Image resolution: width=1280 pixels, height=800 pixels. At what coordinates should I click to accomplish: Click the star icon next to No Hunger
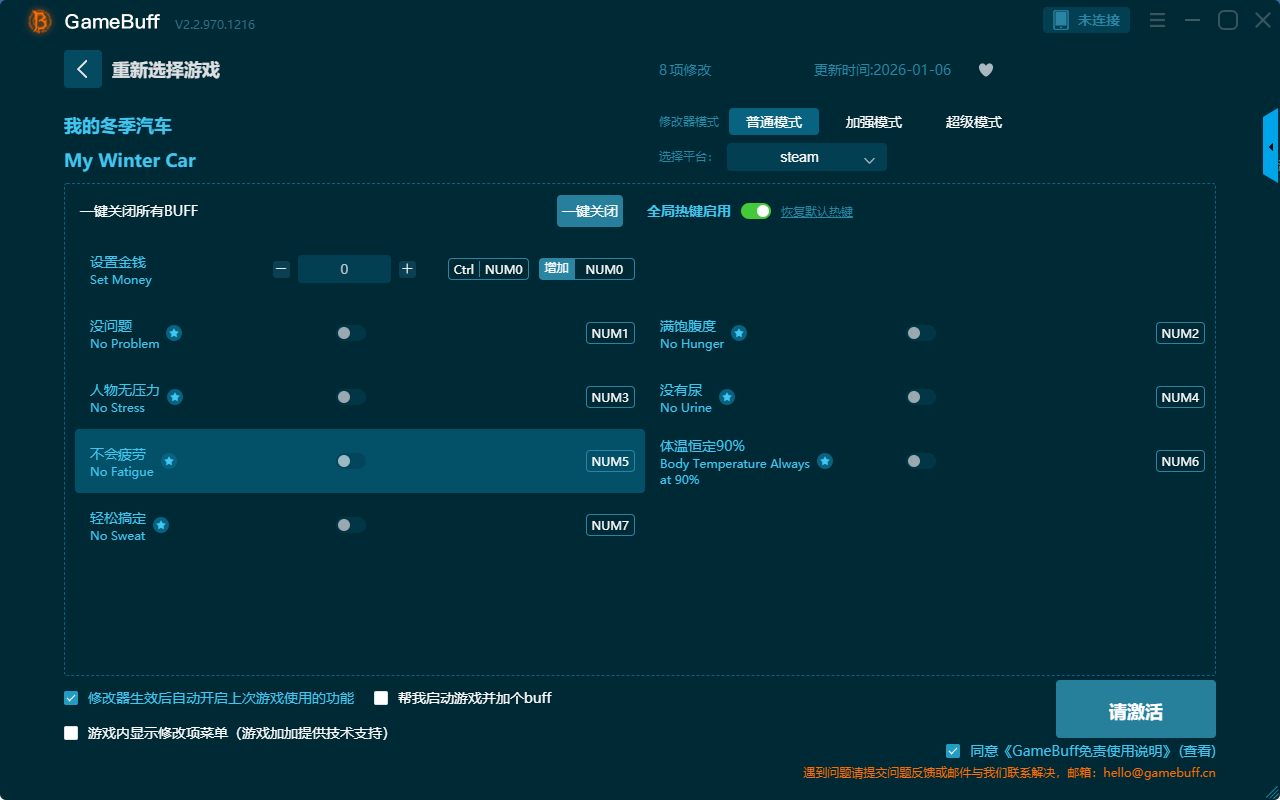(x=739, y=333)
